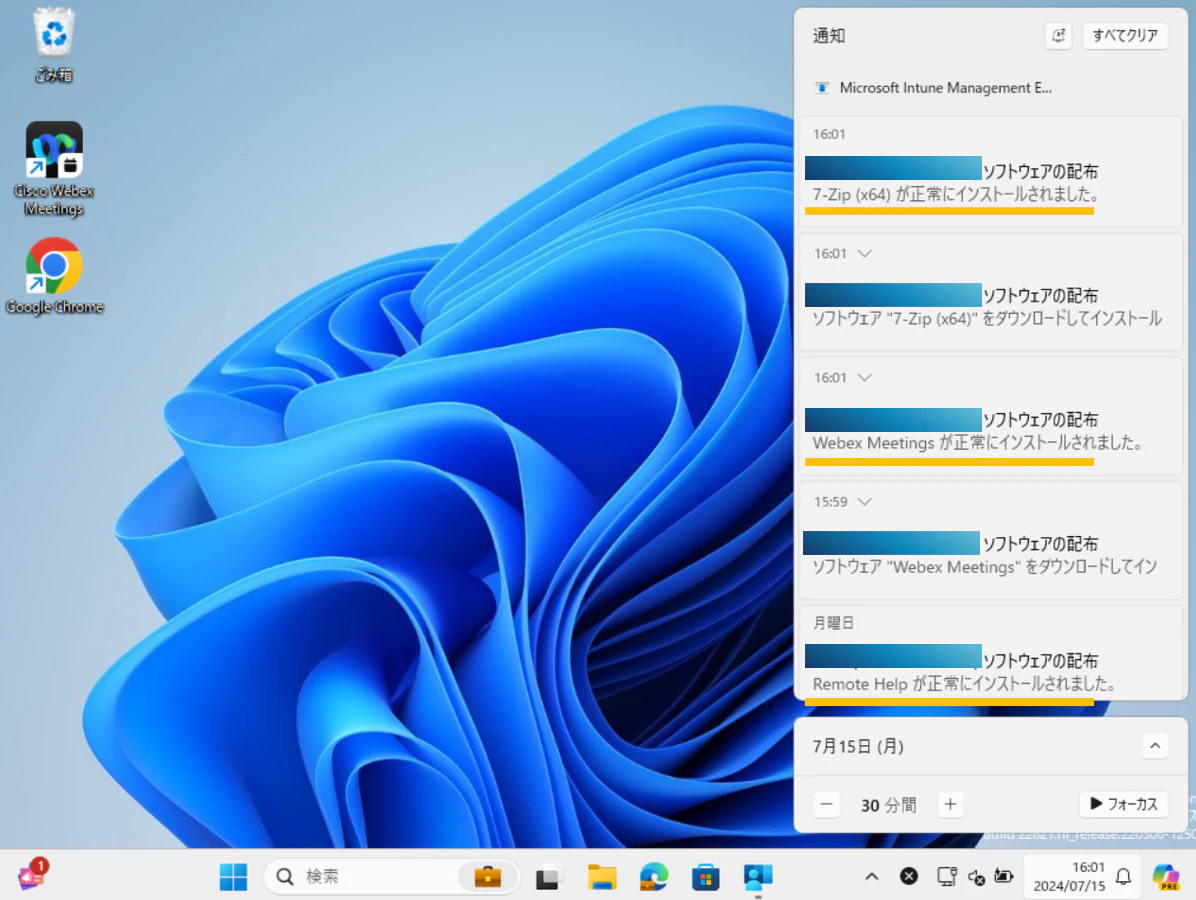
Task: Open the Copilot preview icon
Action: click(1165, 876)
